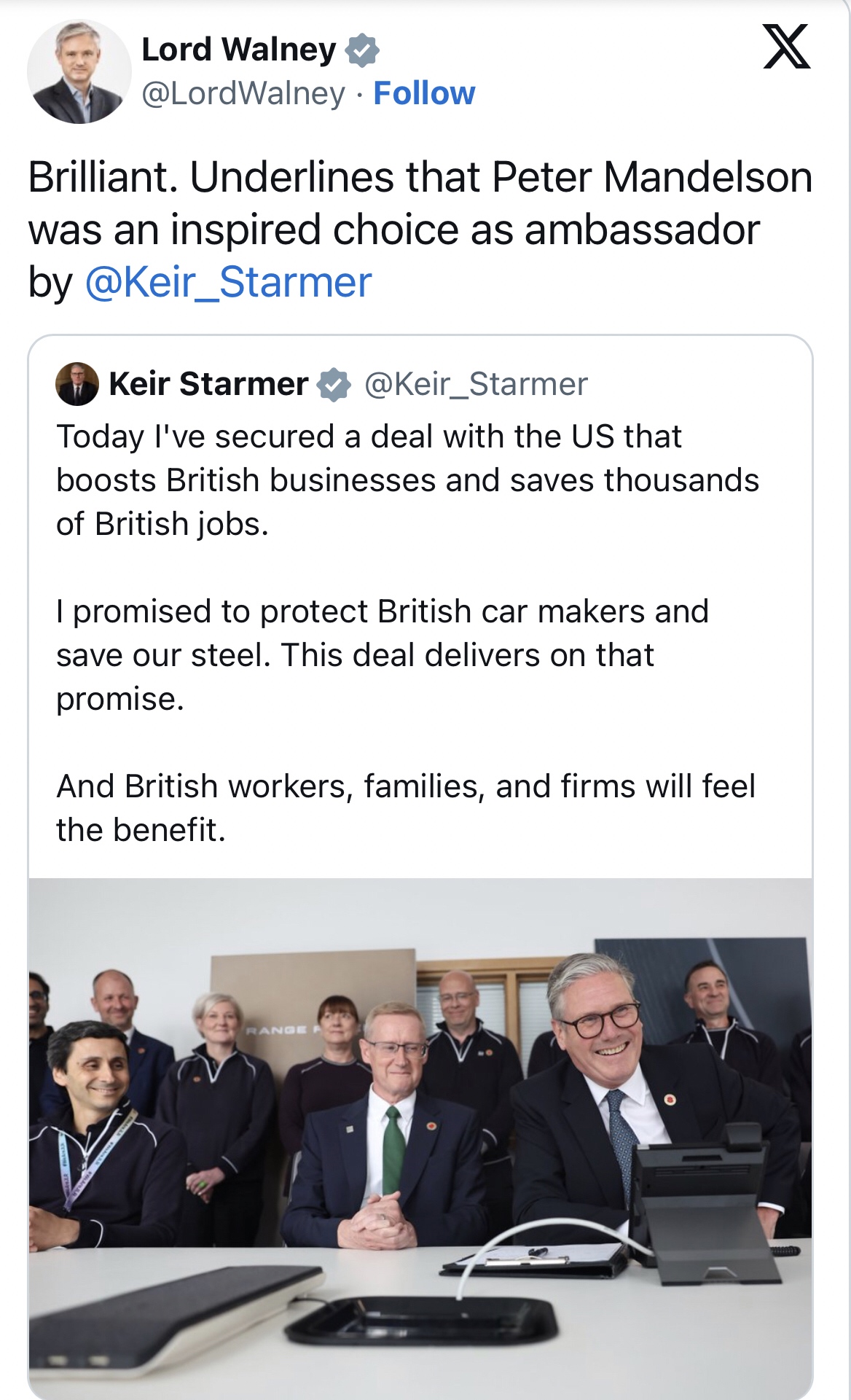Click the X logo
Screen dimensions: 851x1400
click(786, 47)
